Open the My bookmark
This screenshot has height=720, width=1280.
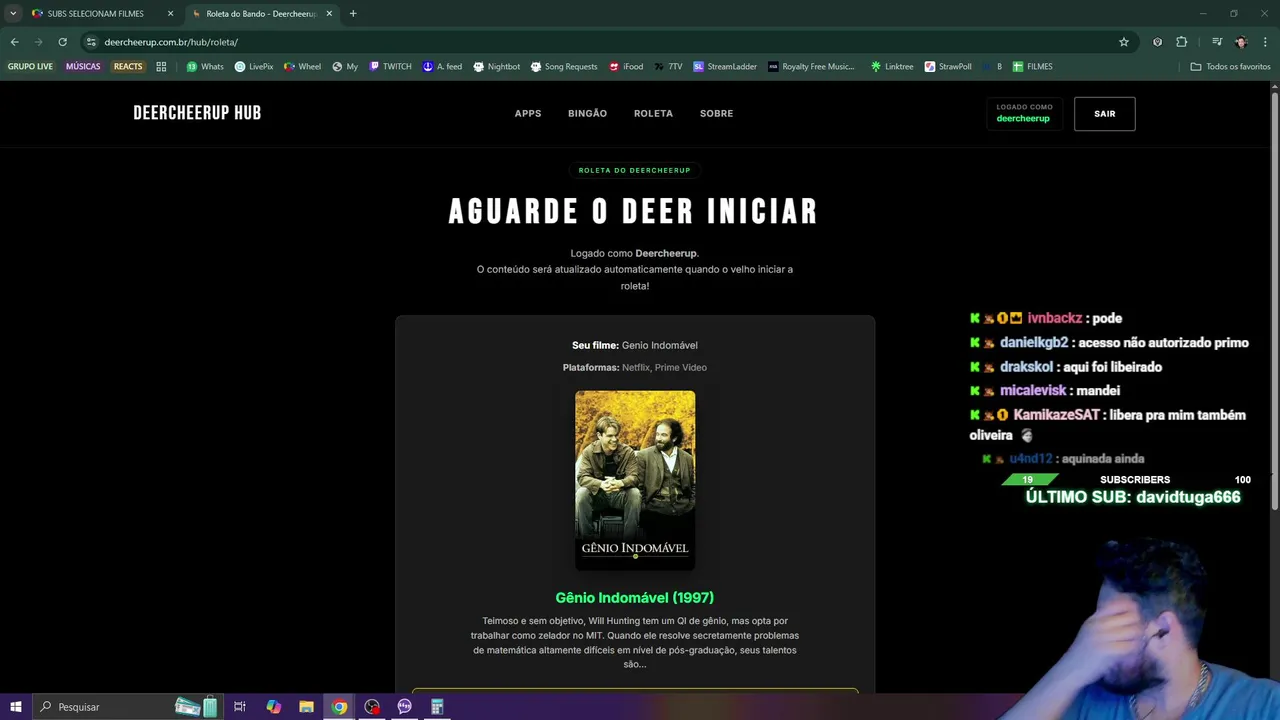tap(345, 66)
